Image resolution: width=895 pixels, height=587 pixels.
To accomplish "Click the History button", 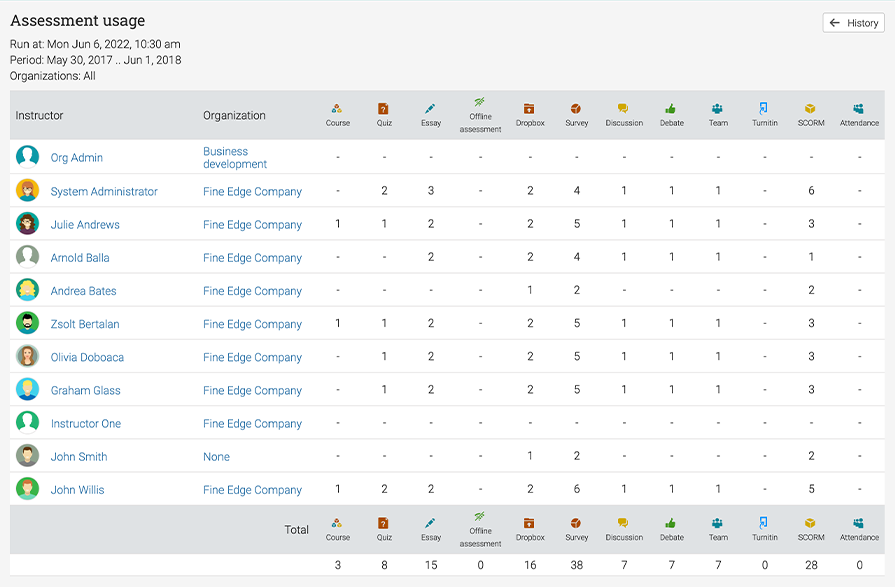I will (852, 22).
